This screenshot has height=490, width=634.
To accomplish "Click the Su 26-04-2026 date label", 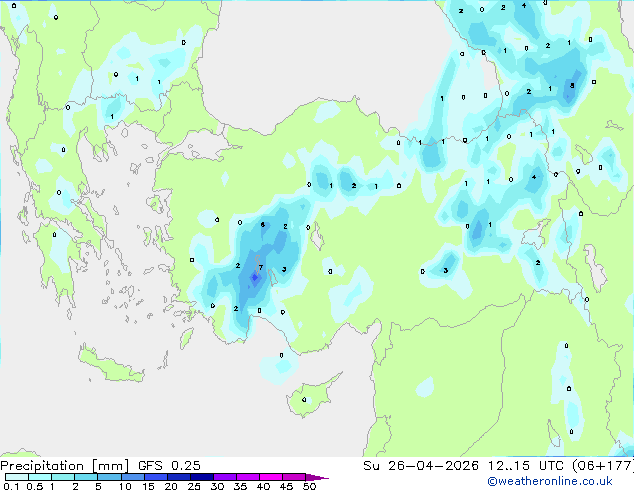I will click(x=421, y=466).
